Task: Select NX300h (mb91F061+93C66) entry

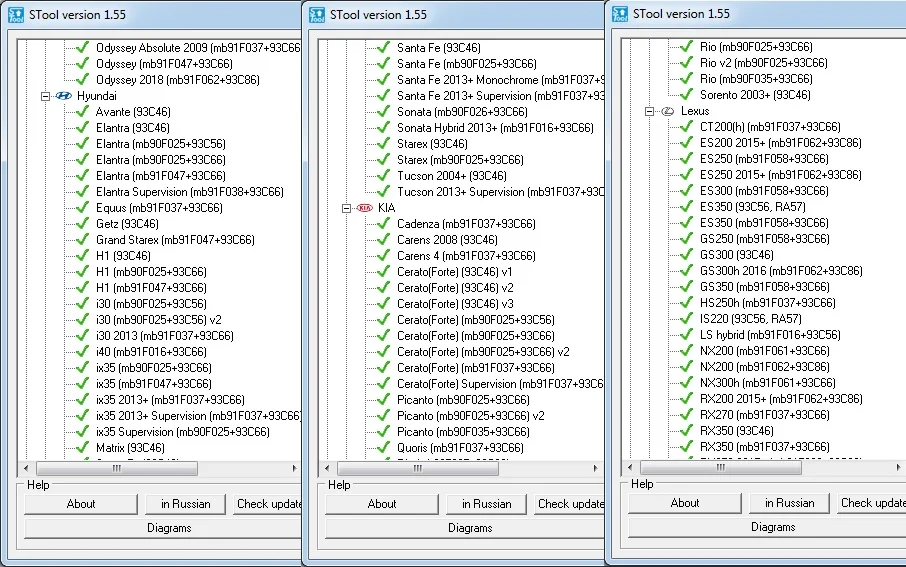Action: click(x=768, y=383)
